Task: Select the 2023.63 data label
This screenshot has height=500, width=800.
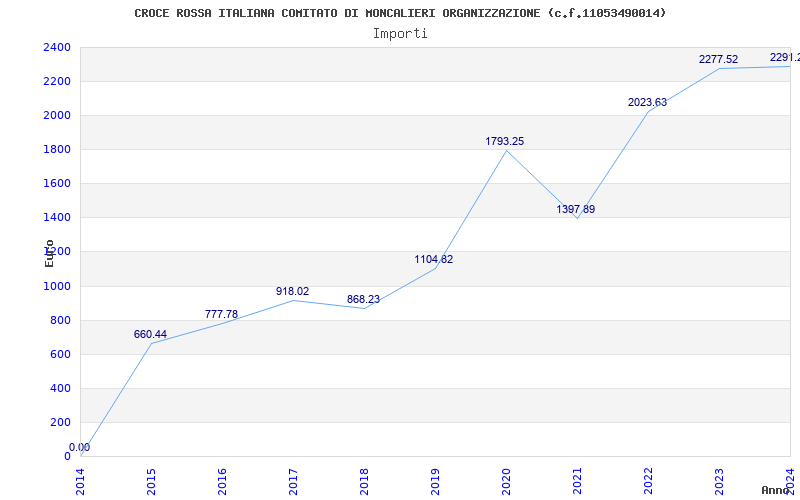Action: point(647,103)
